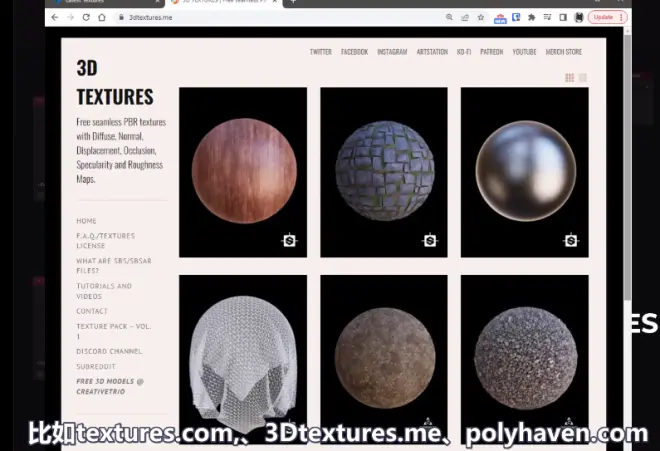The width and height of the screenshot is (660, 451).
Task: Open the blue Bitwarden extension icon
Action: click(x=516, y=17)
